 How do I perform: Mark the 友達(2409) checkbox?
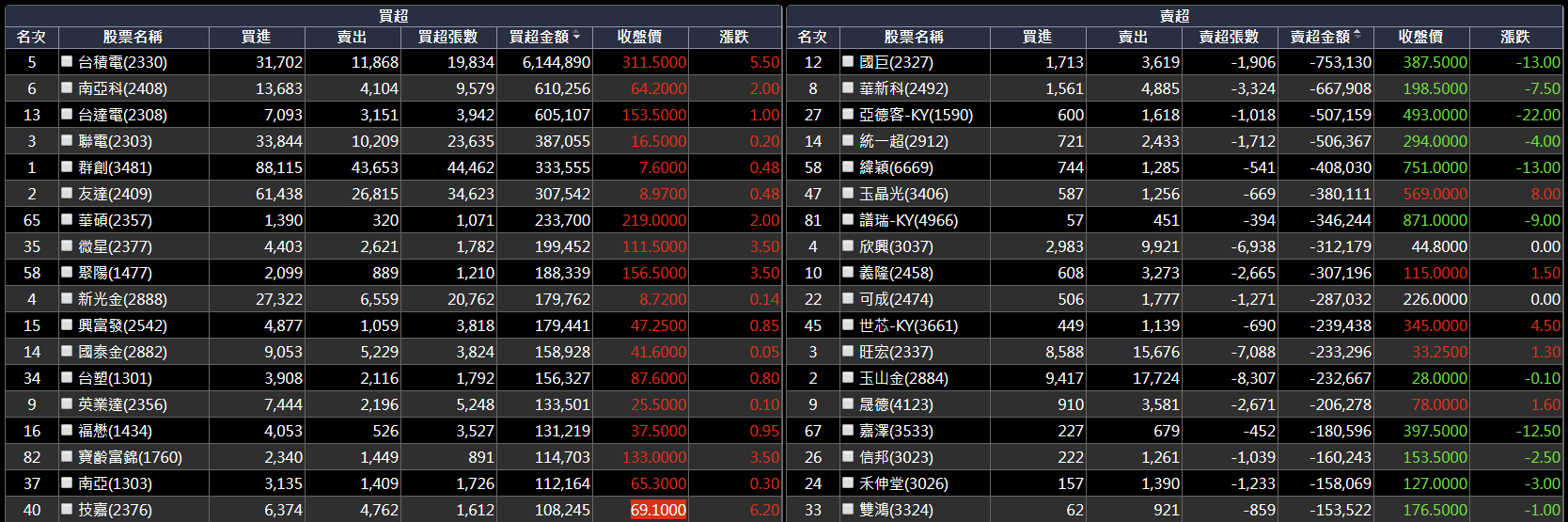click(x=67, y=193)
